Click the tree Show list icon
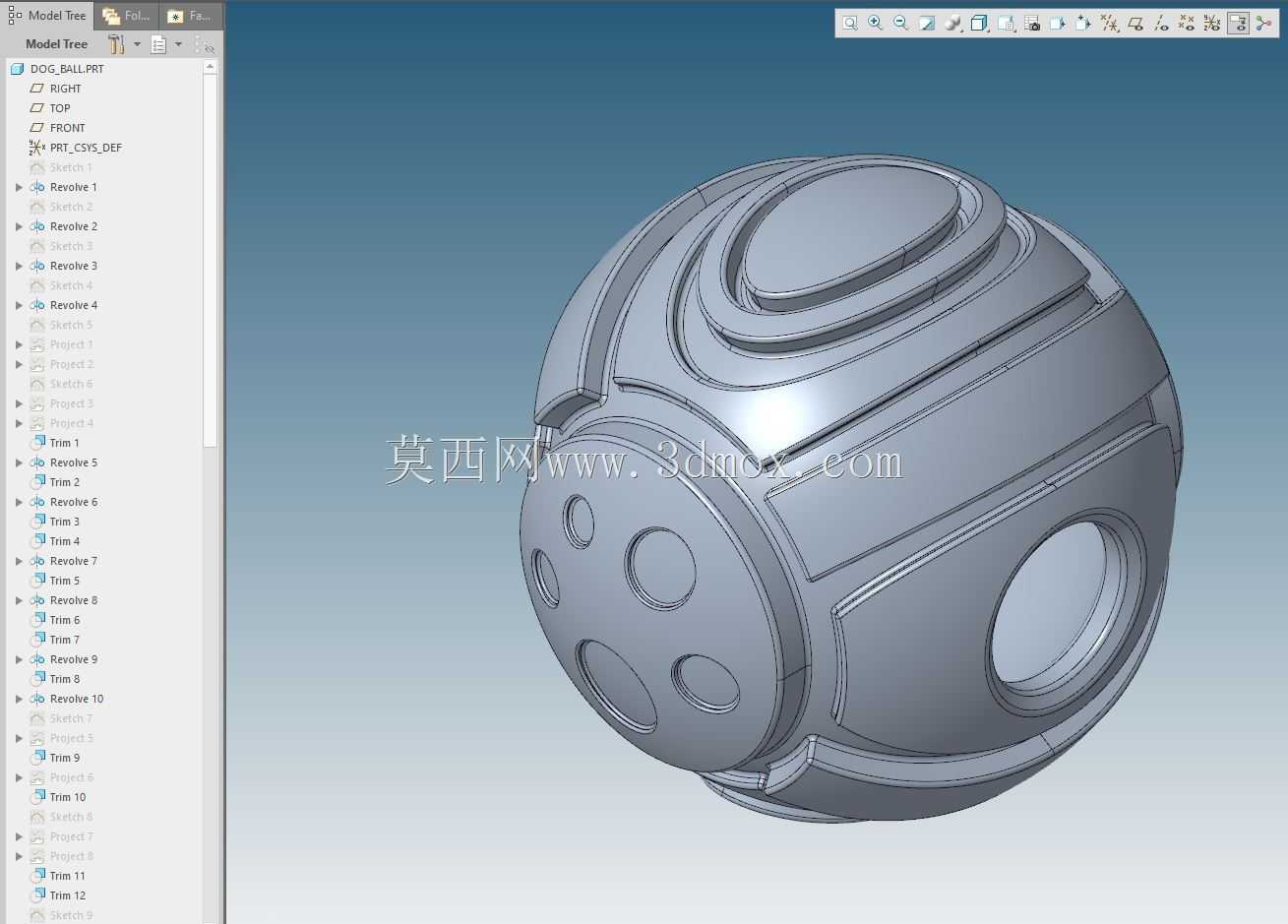The height and width of the screenshot is (924, 1288). [158, 44]
